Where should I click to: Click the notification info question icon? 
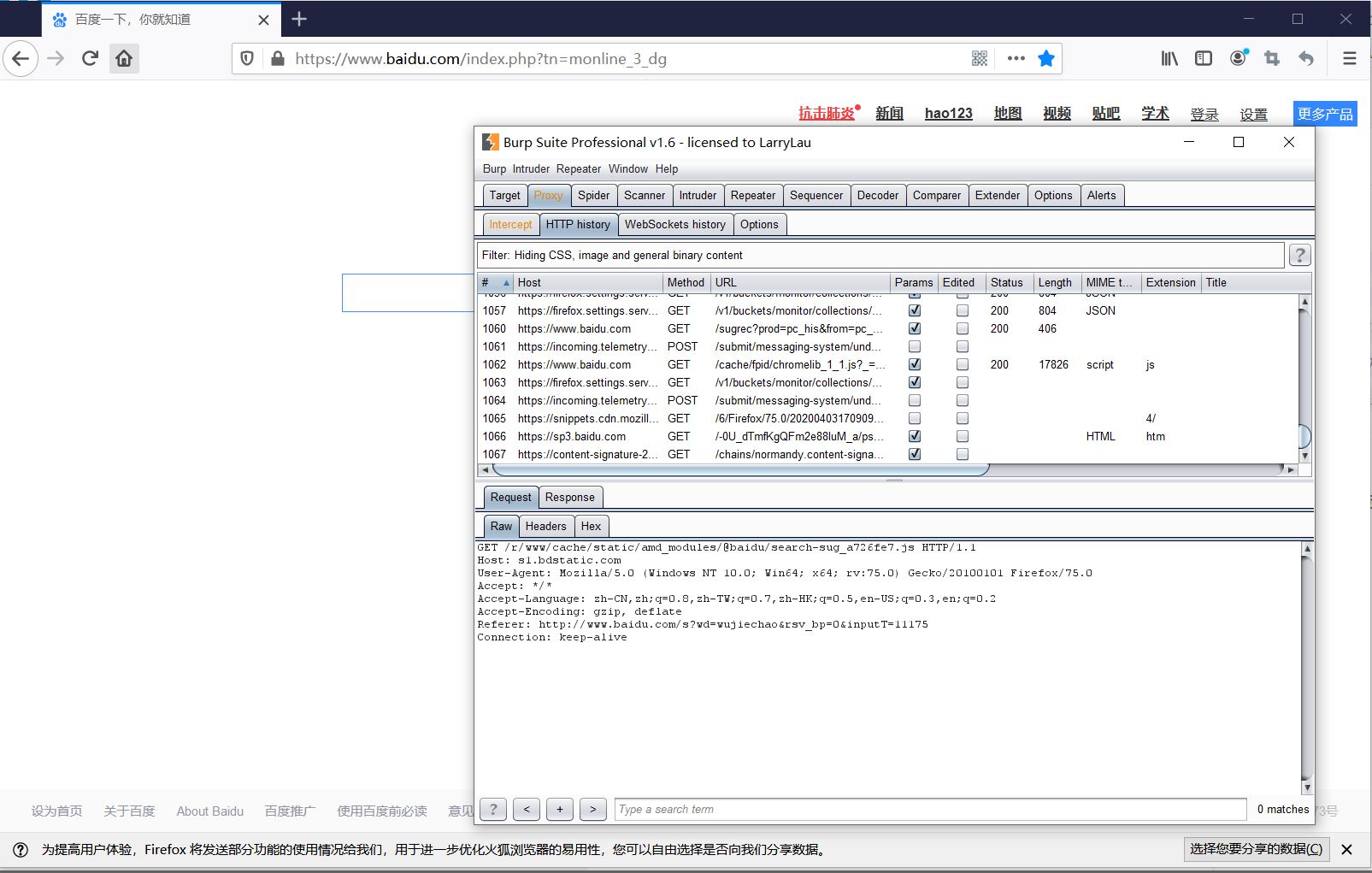pyautogui.click(x=21, y=849)
